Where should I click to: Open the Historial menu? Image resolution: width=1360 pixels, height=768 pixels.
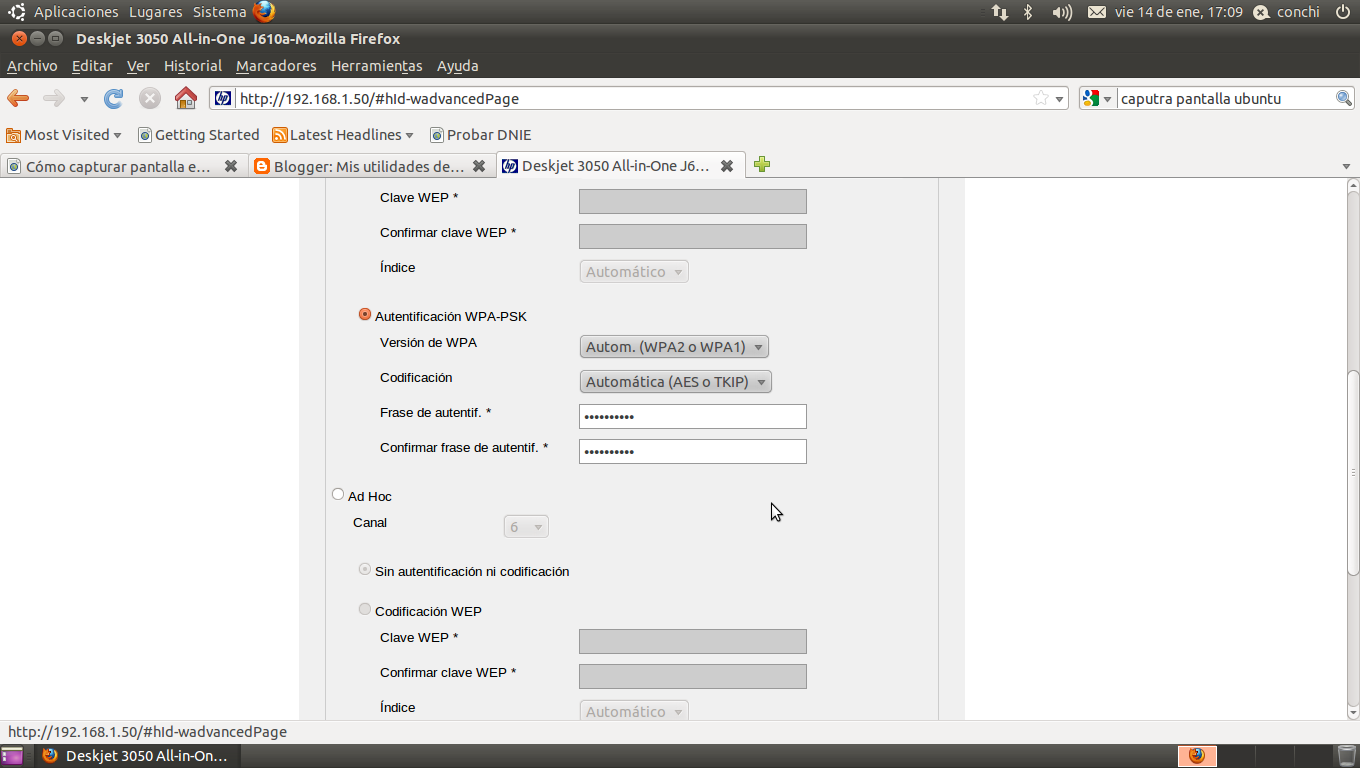point(193,66)
